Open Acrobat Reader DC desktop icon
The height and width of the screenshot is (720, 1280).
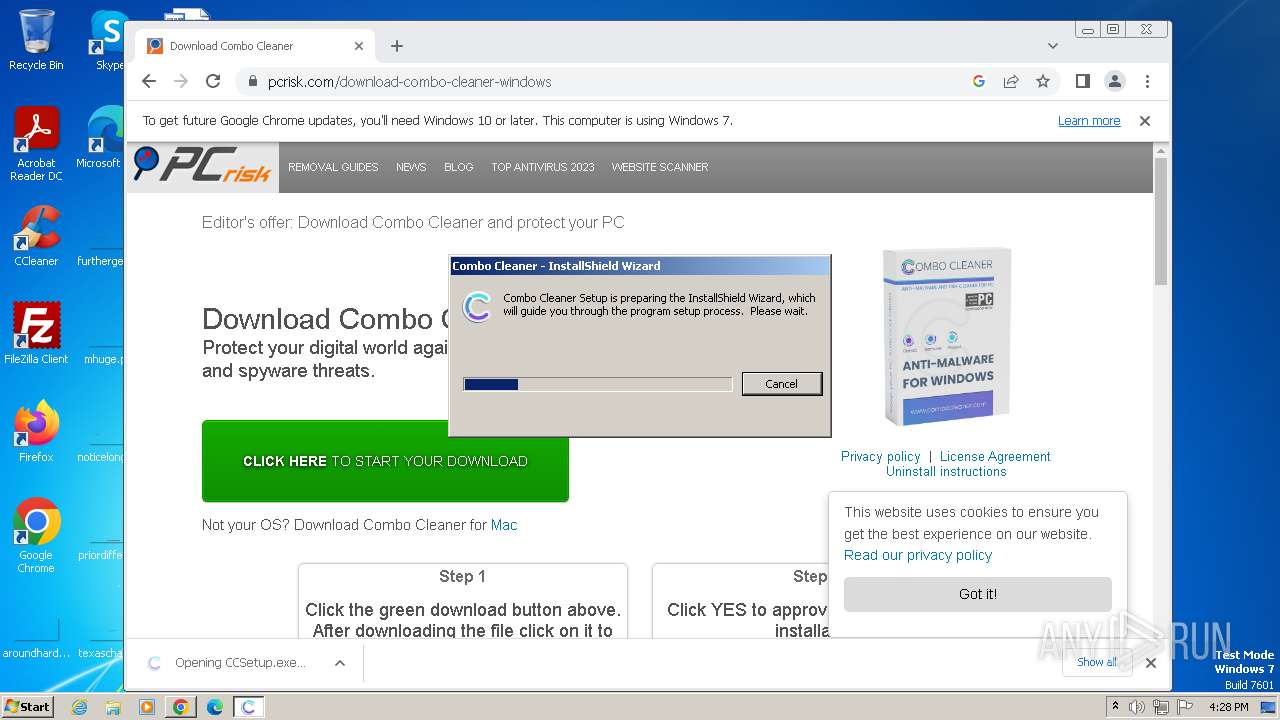[x=36, y=145]
